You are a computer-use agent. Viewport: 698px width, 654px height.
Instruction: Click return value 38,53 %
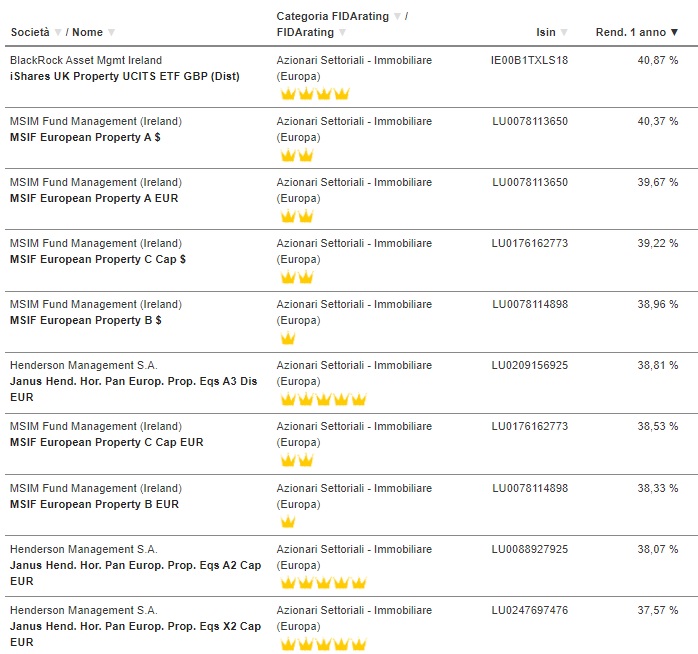click(x=658, y=426)
